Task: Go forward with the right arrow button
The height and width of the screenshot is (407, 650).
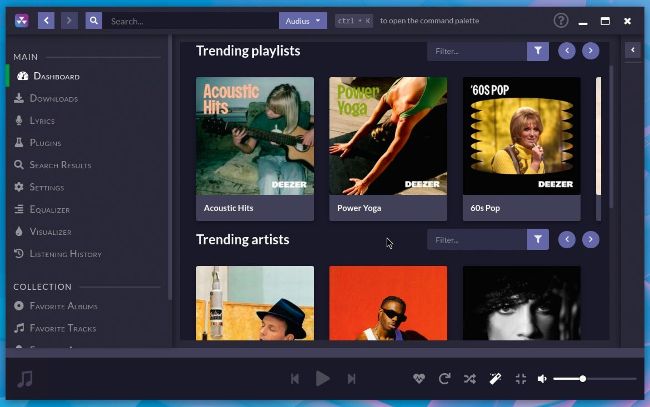Action: coord(69,20)
